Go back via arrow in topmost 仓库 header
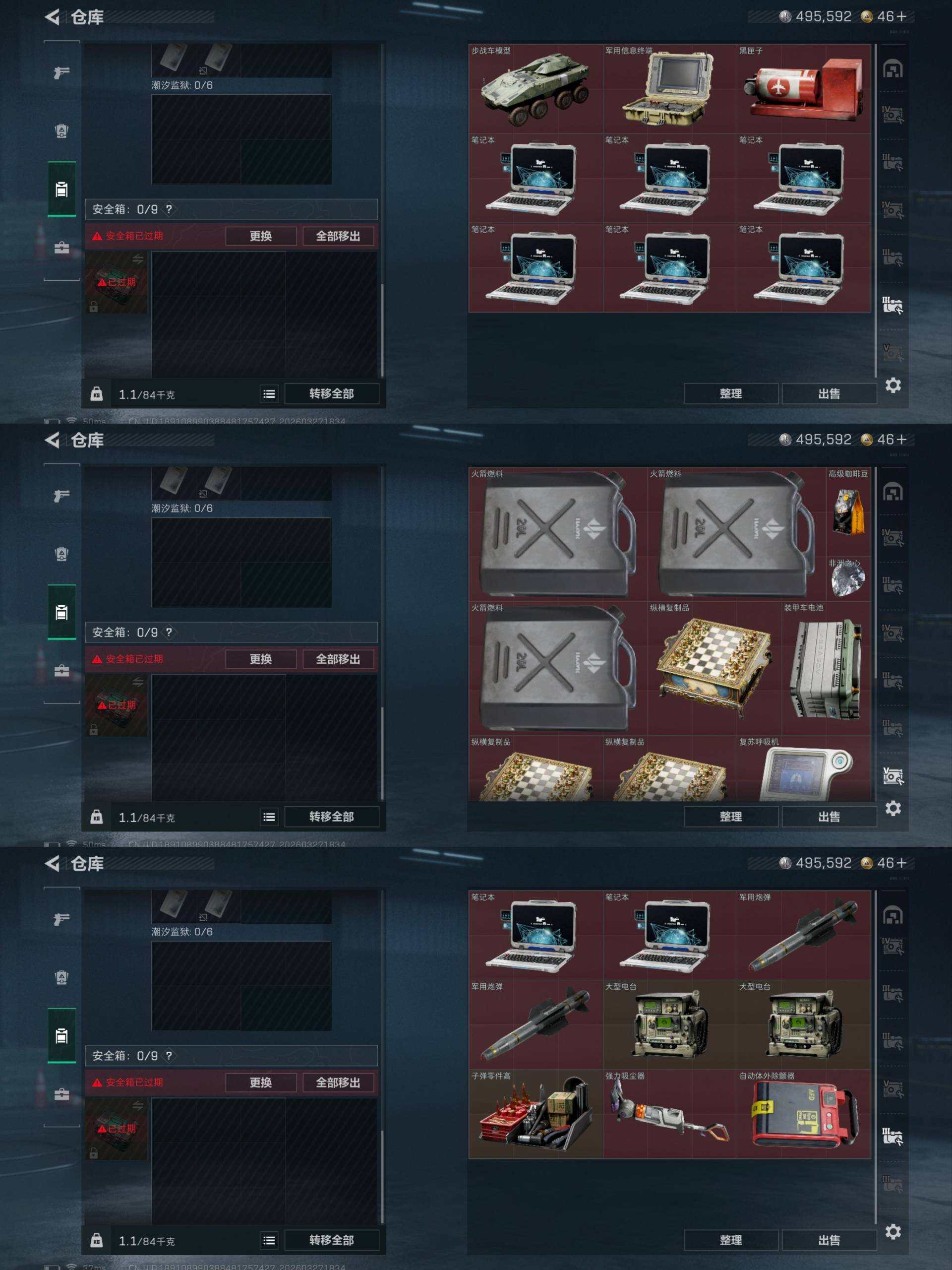952x1270 pixels. coord(52,17)
